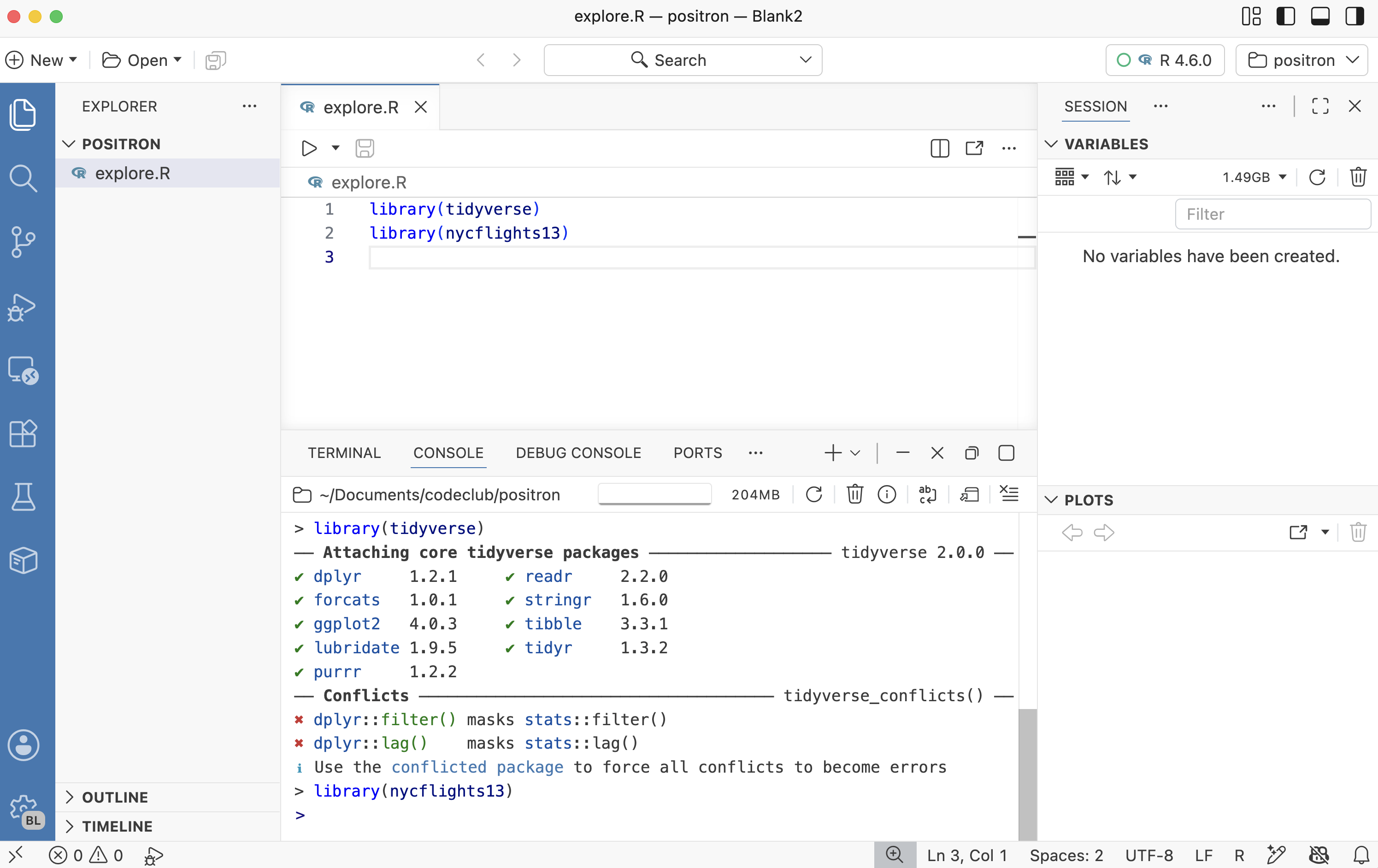The width and height of the screenshot is (1378, 868).
Task: Open the Testing flask view
Action: pos(23,496)
